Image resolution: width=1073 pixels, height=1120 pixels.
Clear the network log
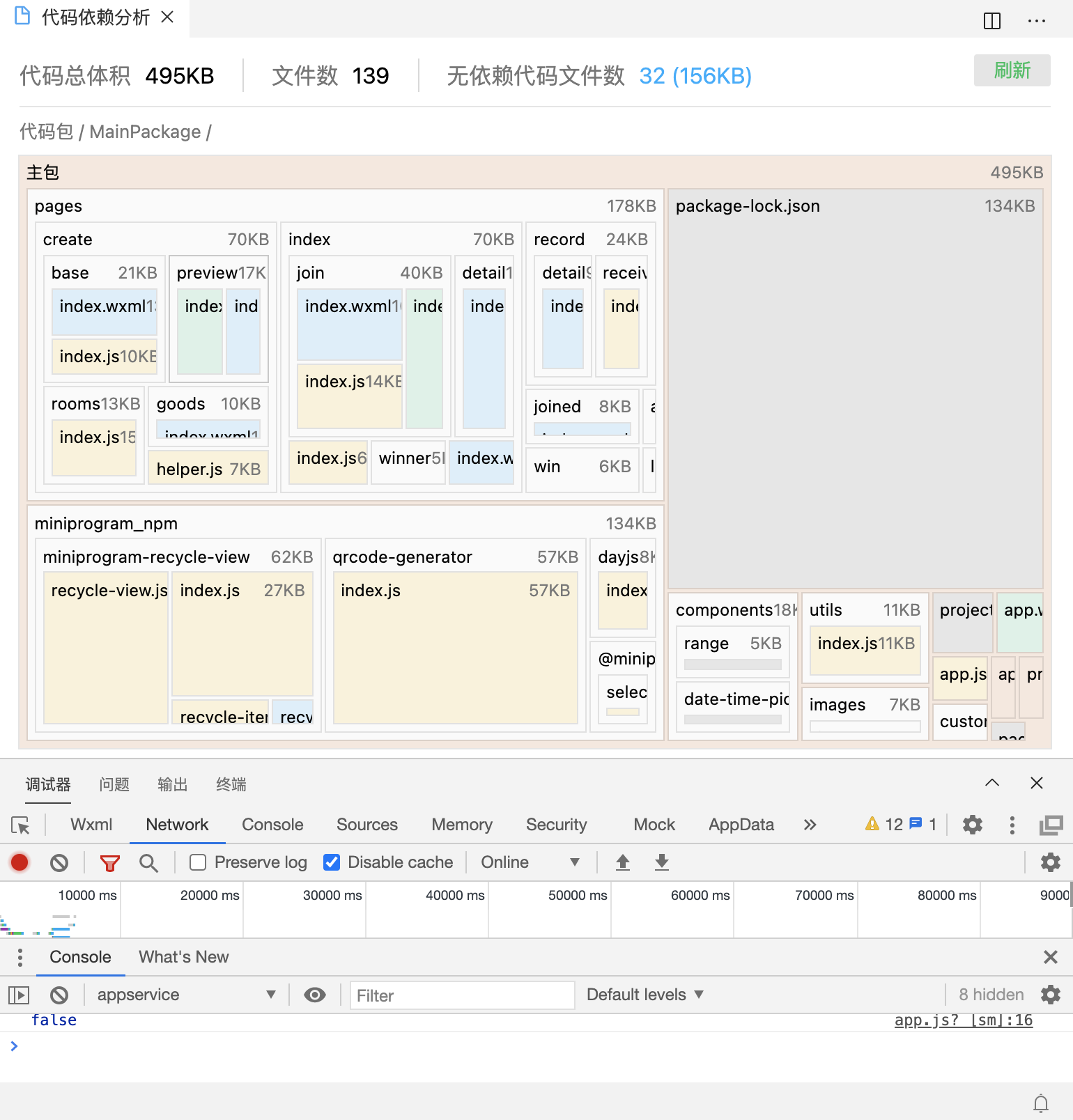point(59,863)
